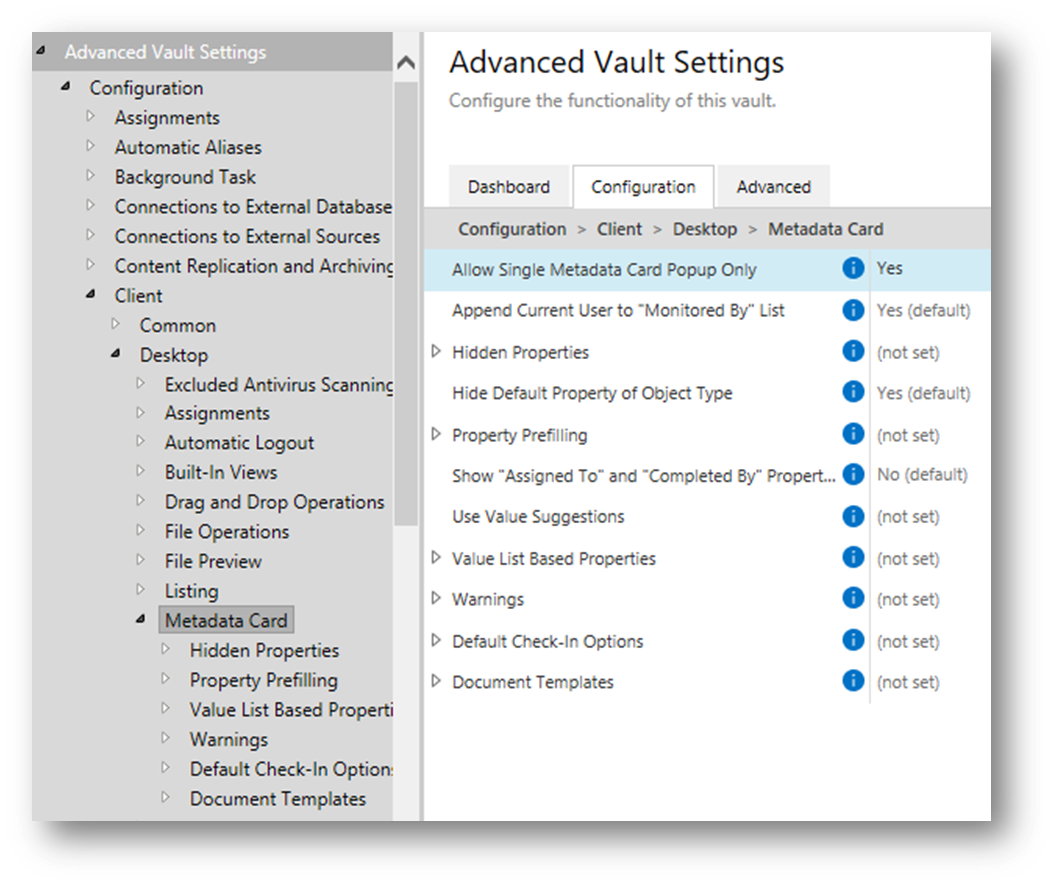Select Drag and Drop Operations tree item

coord(274,502)
